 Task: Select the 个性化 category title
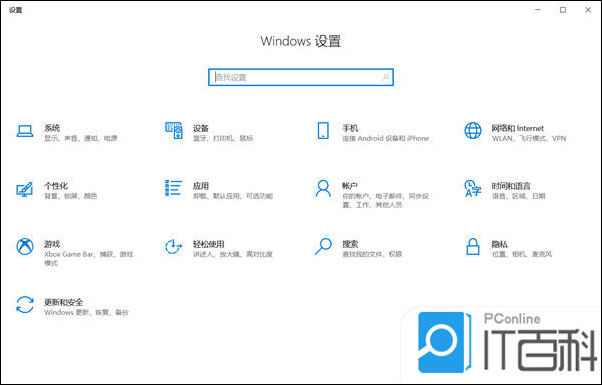(x=56, y=186)
